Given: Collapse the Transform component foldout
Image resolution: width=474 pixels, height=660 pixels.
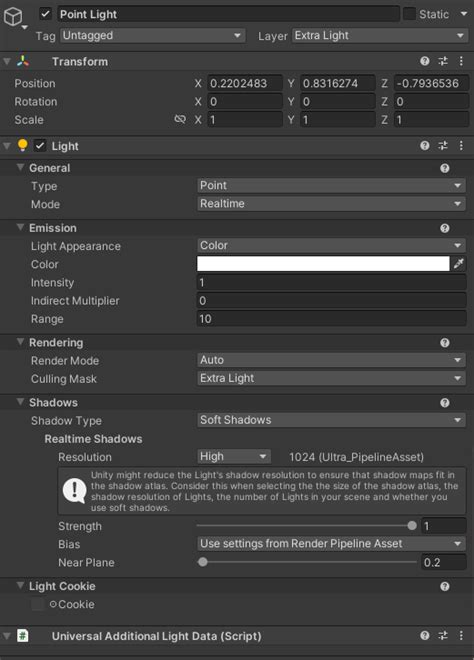Looking at the screenshot, I should coord(7,61).
